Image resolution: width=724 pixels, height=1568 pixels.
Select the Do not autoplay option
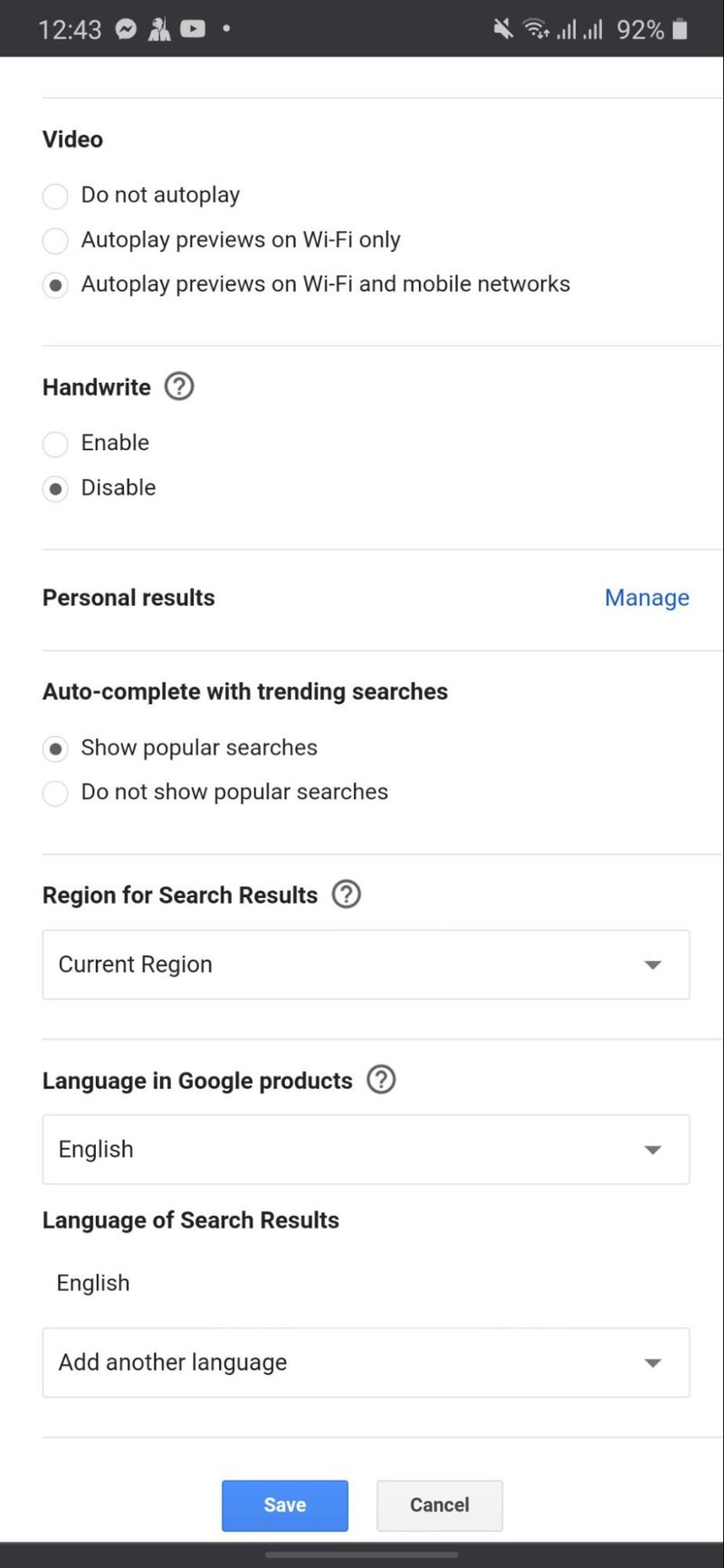(x=55, y=196)
